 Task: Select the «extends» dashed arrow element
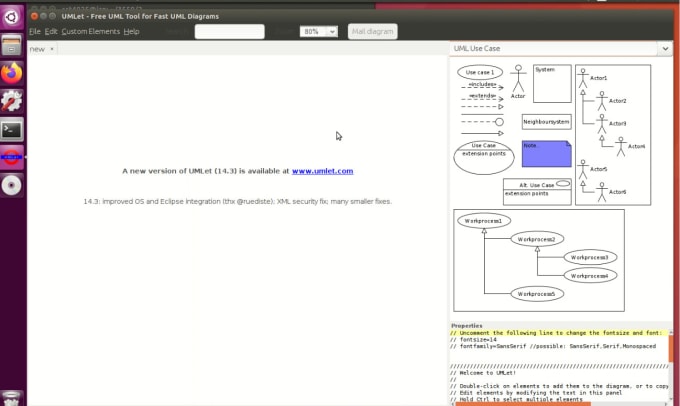coord(482,97)
